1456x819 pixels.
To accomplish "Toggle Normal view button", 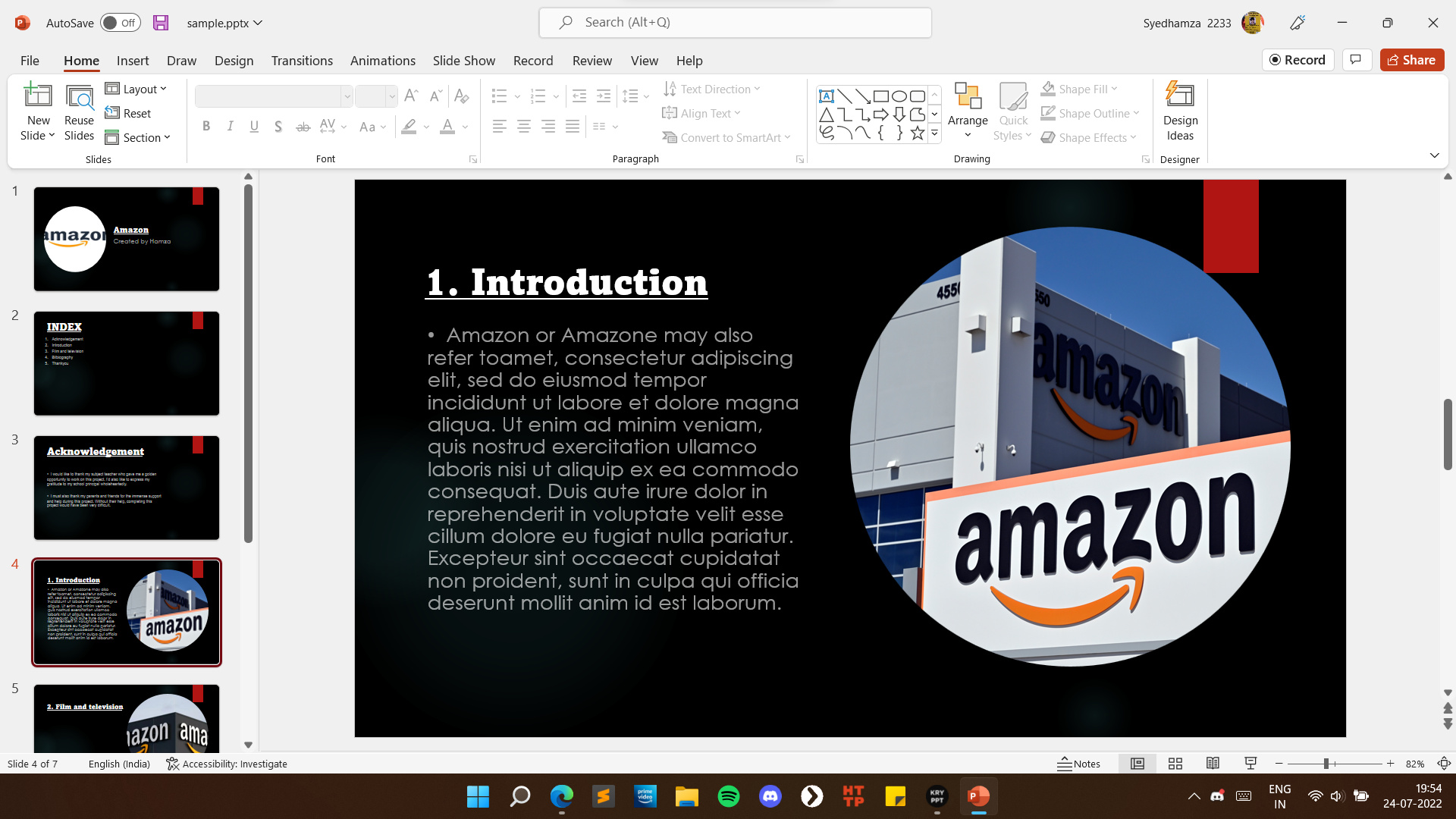I will pos(1137,764).
